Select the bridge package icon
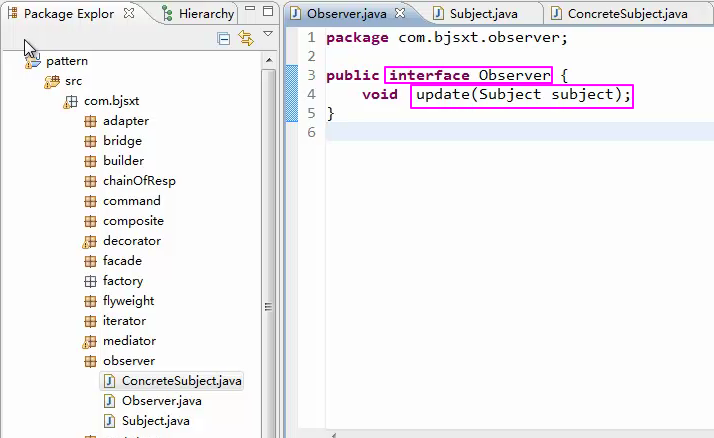 point(91,141)
